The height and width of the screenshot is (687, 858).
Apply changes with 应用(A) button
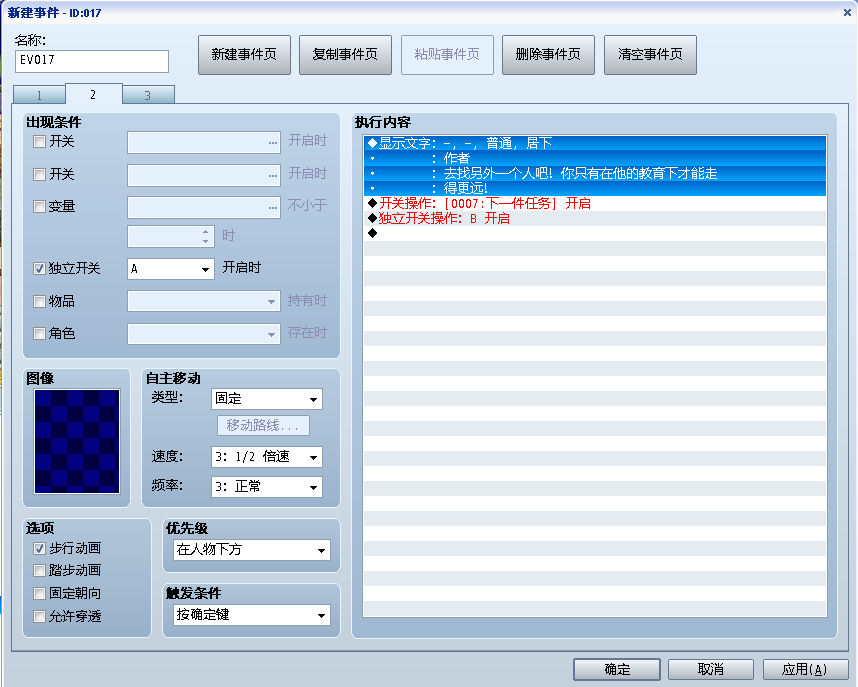[x=805, y=669]
